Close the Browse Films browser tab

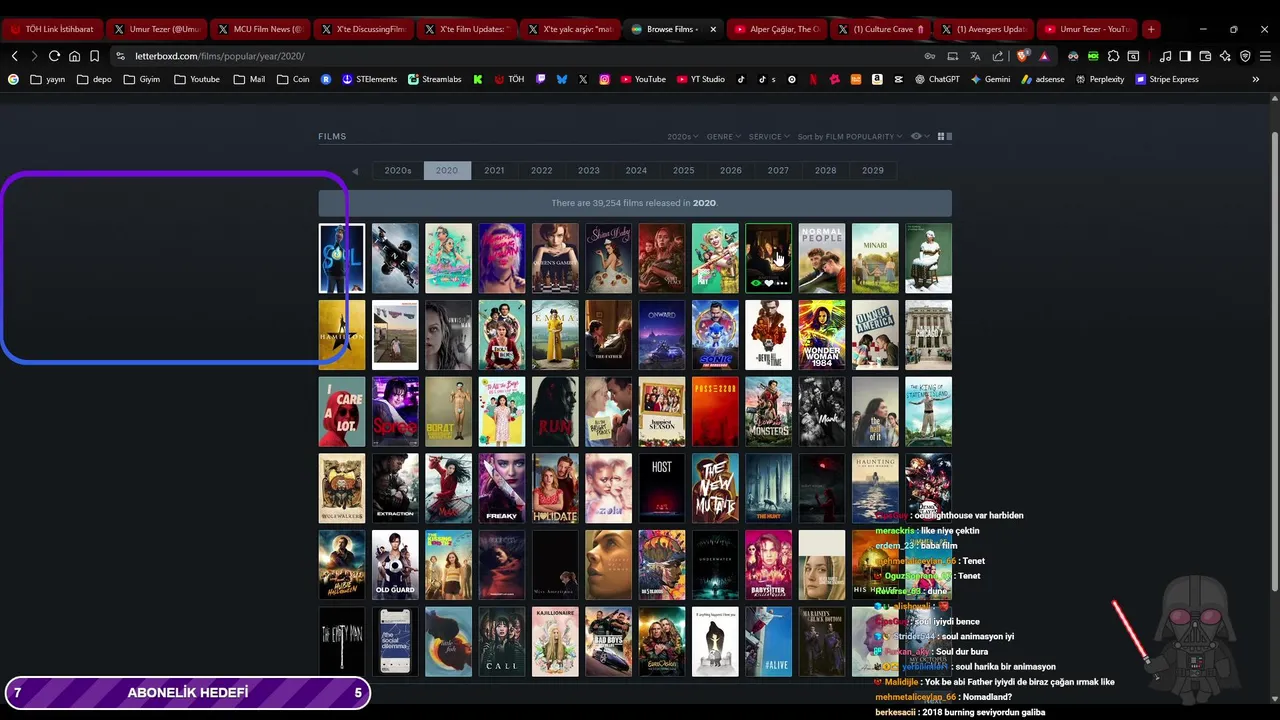click(713, 29)
